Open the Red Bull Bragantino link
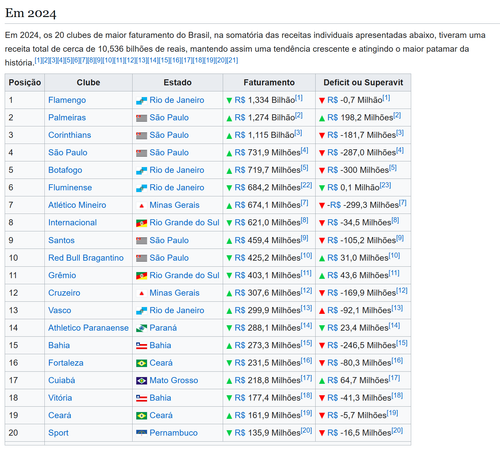This screenshot has width=500, height=453. tap(86, 258)
